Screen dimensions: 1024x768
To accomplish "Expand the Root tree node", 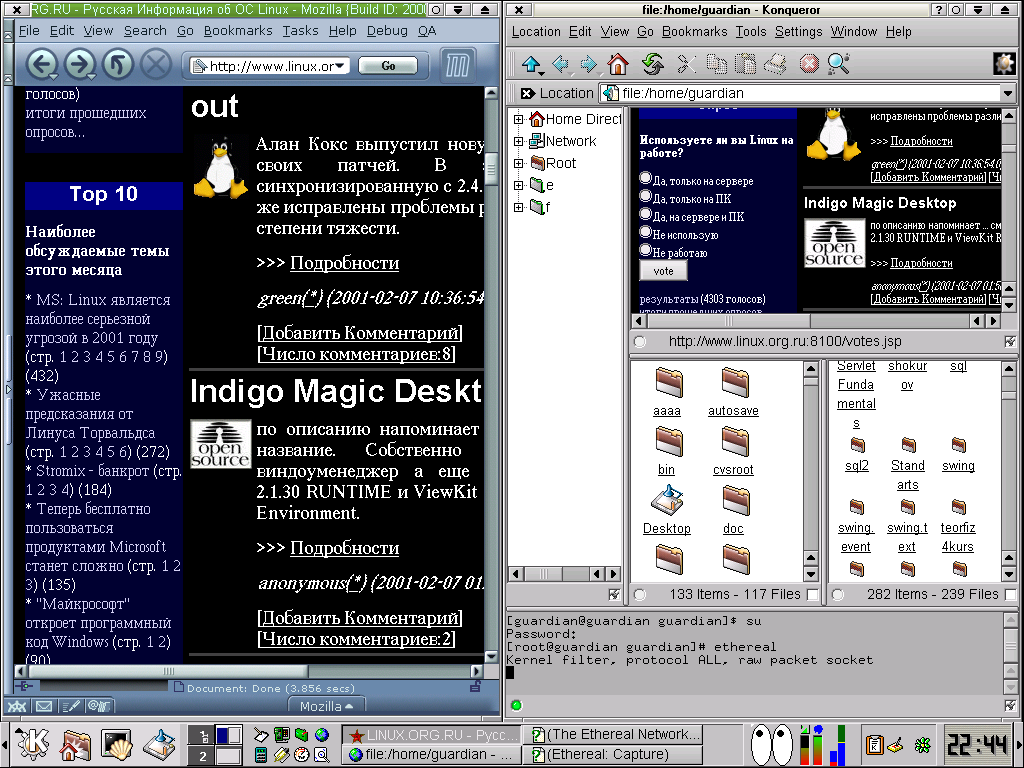I will point(519,163).
